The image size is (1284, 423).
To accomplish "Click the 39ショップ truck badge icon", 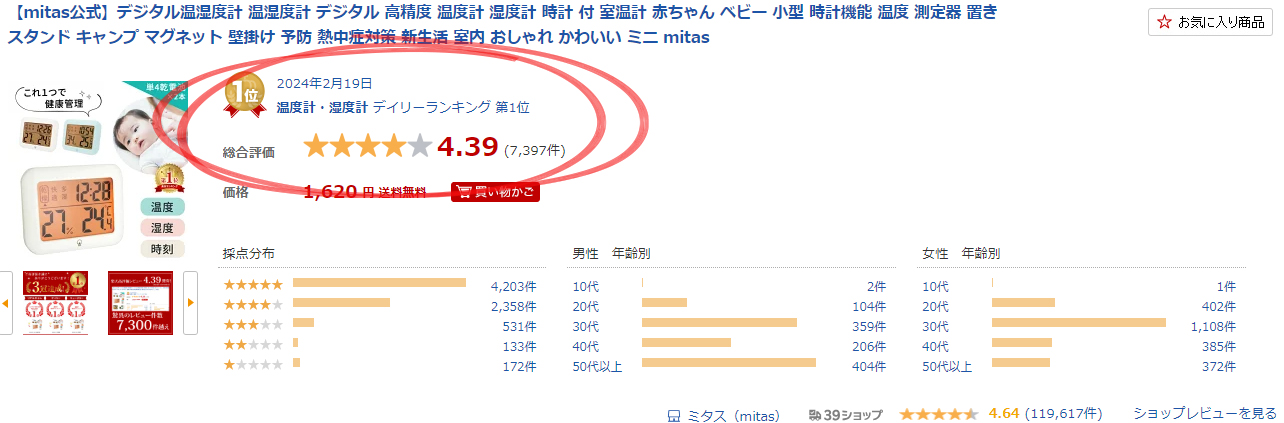I will 816,414.
